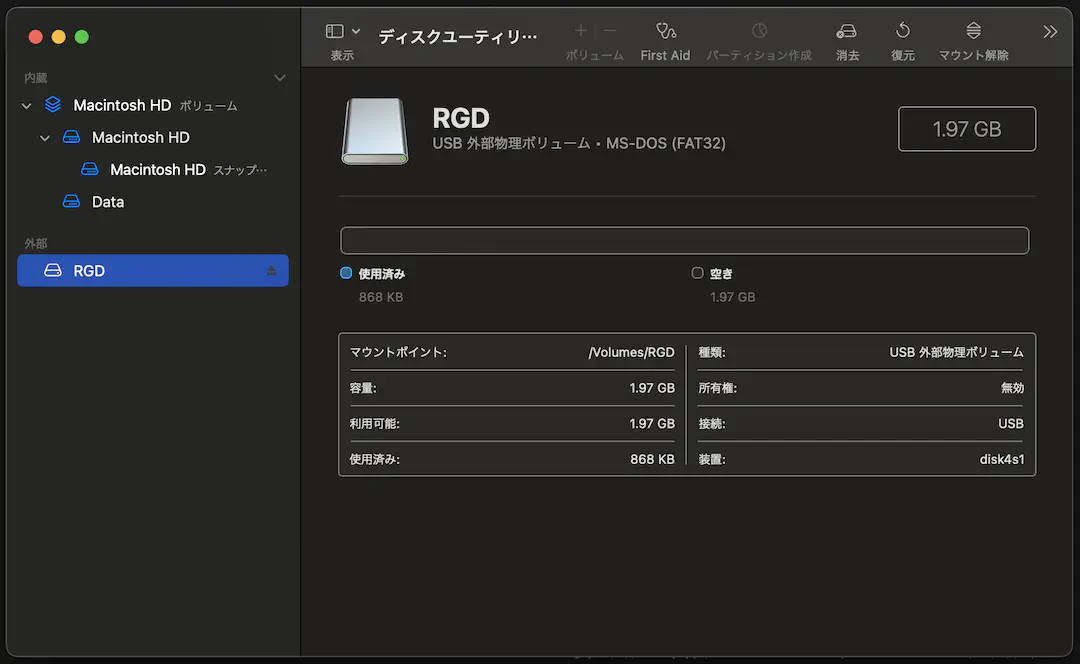1080x664 pixels.
Task: Click the 空き legend swatch
Action: (x=697, y=273)
